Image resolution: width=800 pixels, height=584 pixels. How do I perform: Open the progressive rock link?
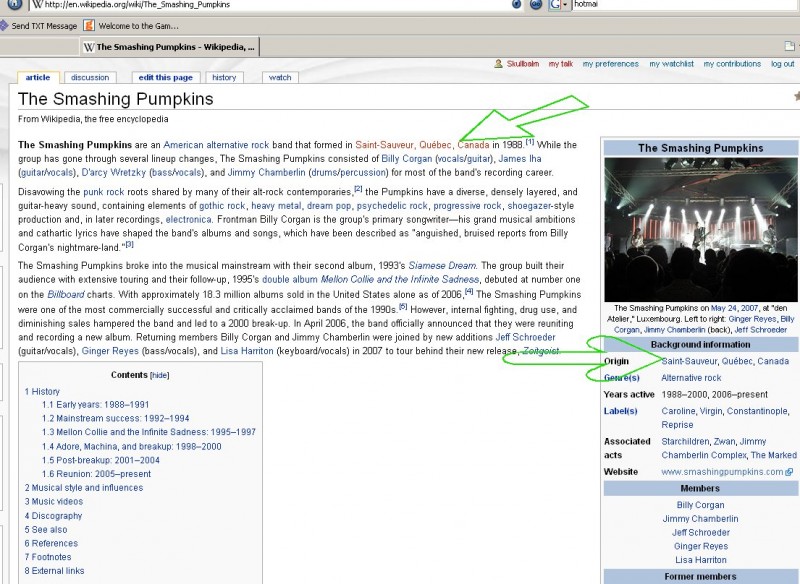467,206
